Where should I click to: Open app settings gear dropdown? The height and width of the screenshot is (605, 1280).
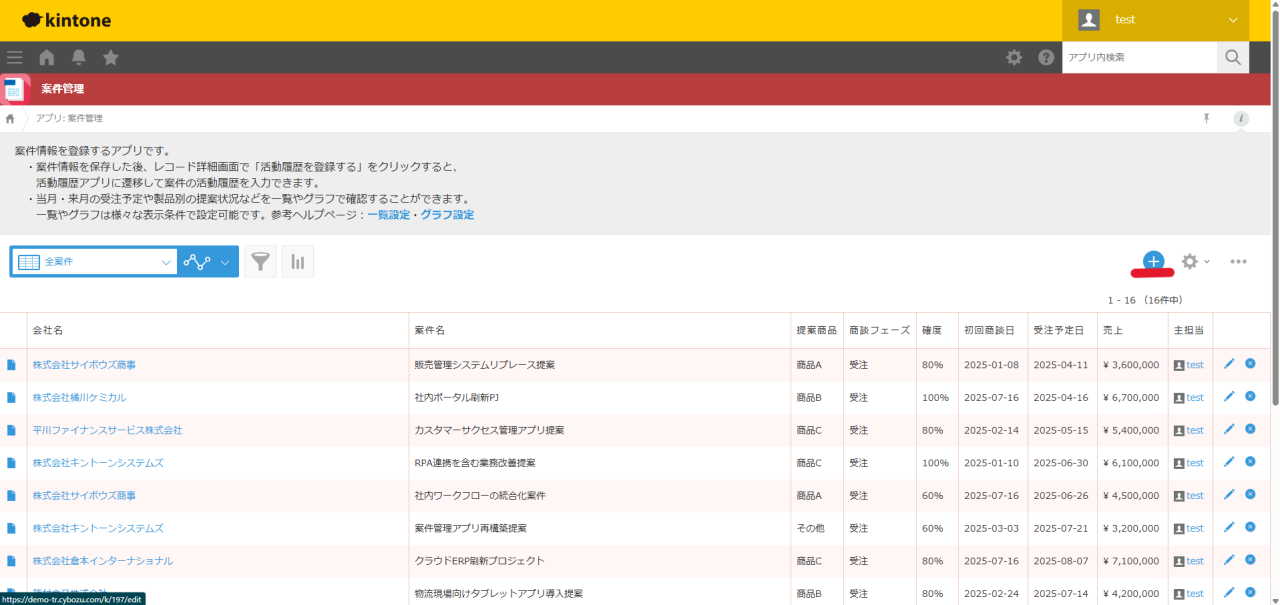(x=1194, y=261)
